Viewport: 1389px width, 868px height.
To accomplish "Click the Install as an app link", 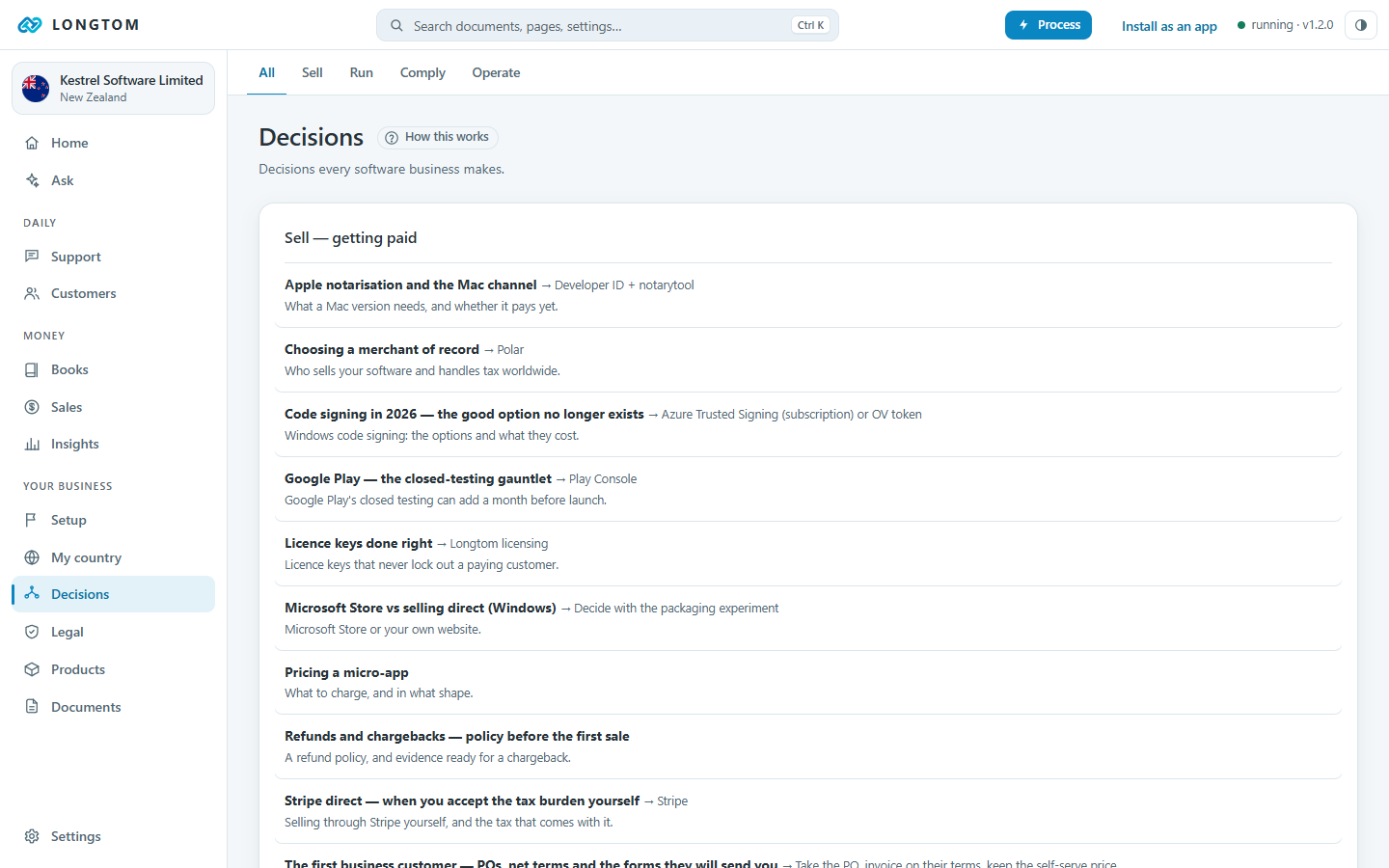I will [1169, 26].
